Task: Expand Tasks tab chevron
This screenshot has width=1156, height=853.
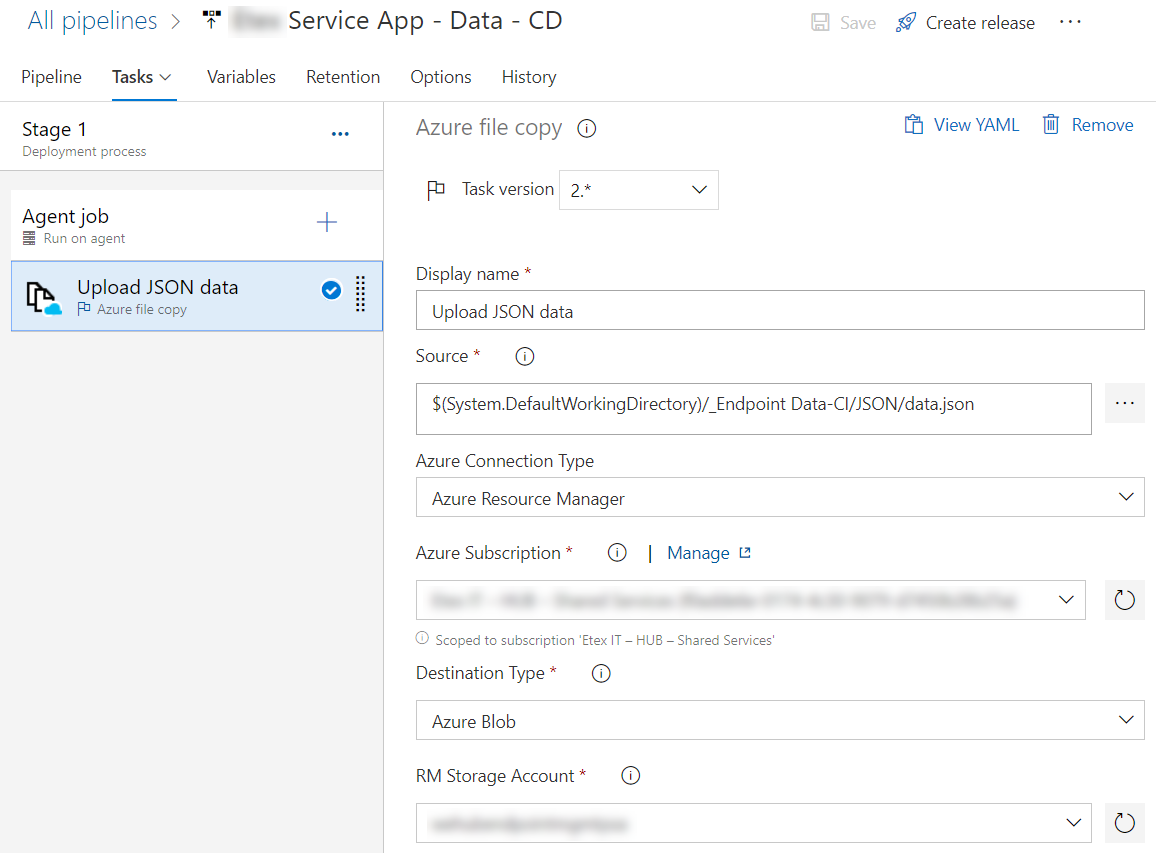Action: [x=166, y=77]
